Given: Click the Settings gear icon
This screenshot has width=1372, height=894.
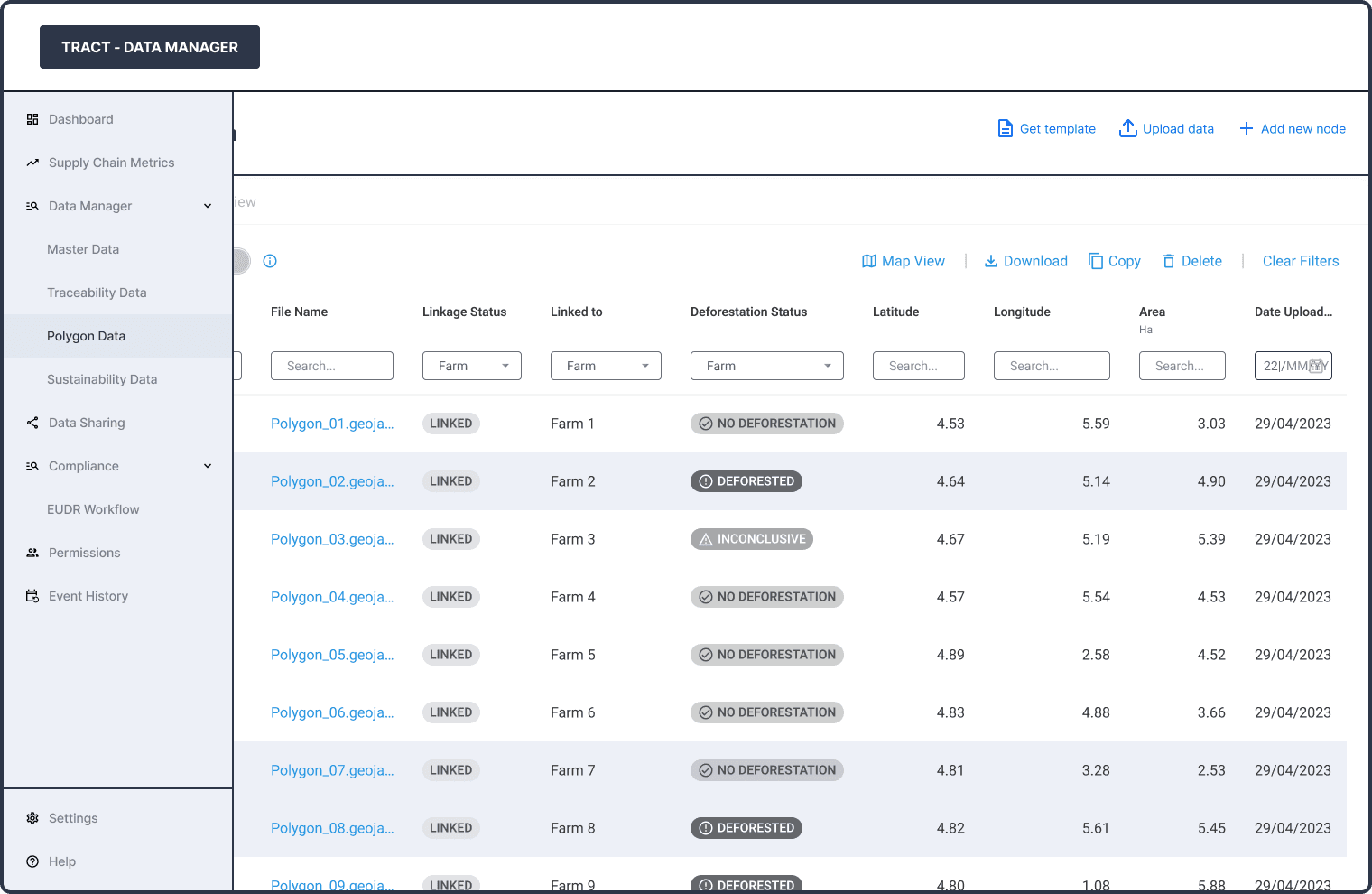Looking at the screenshot, I should click(32, 818).
